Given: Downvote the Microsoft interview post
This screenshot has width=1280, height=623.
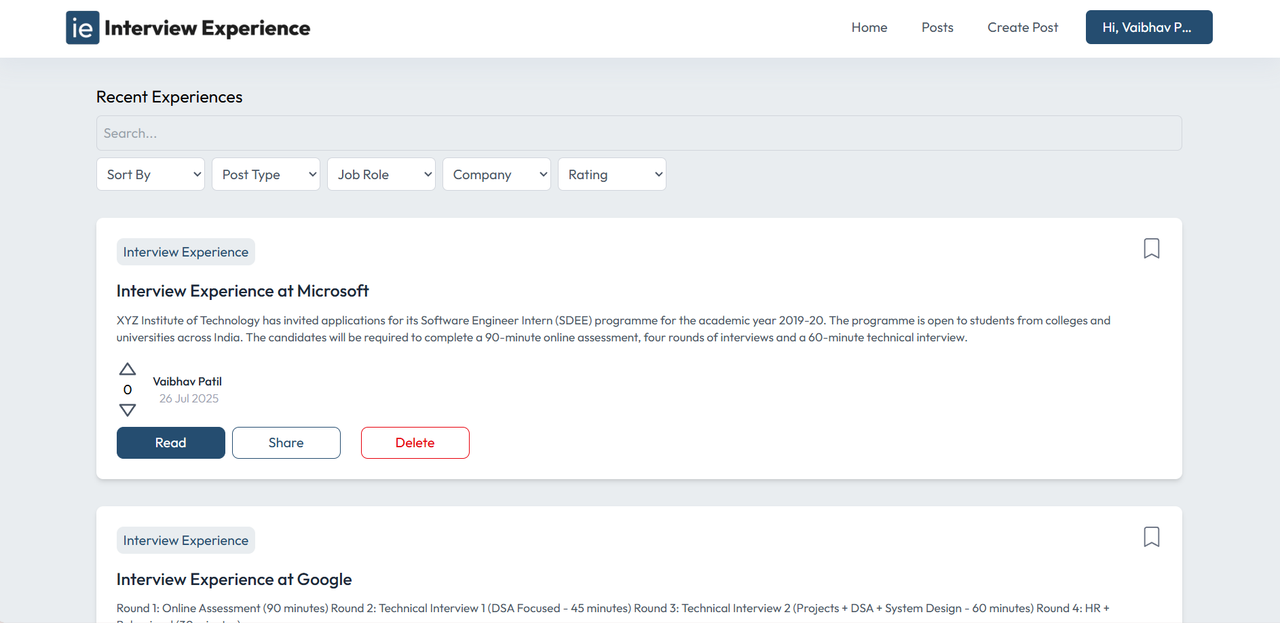Looking at the screenshot, I should (x=127, y=410).
